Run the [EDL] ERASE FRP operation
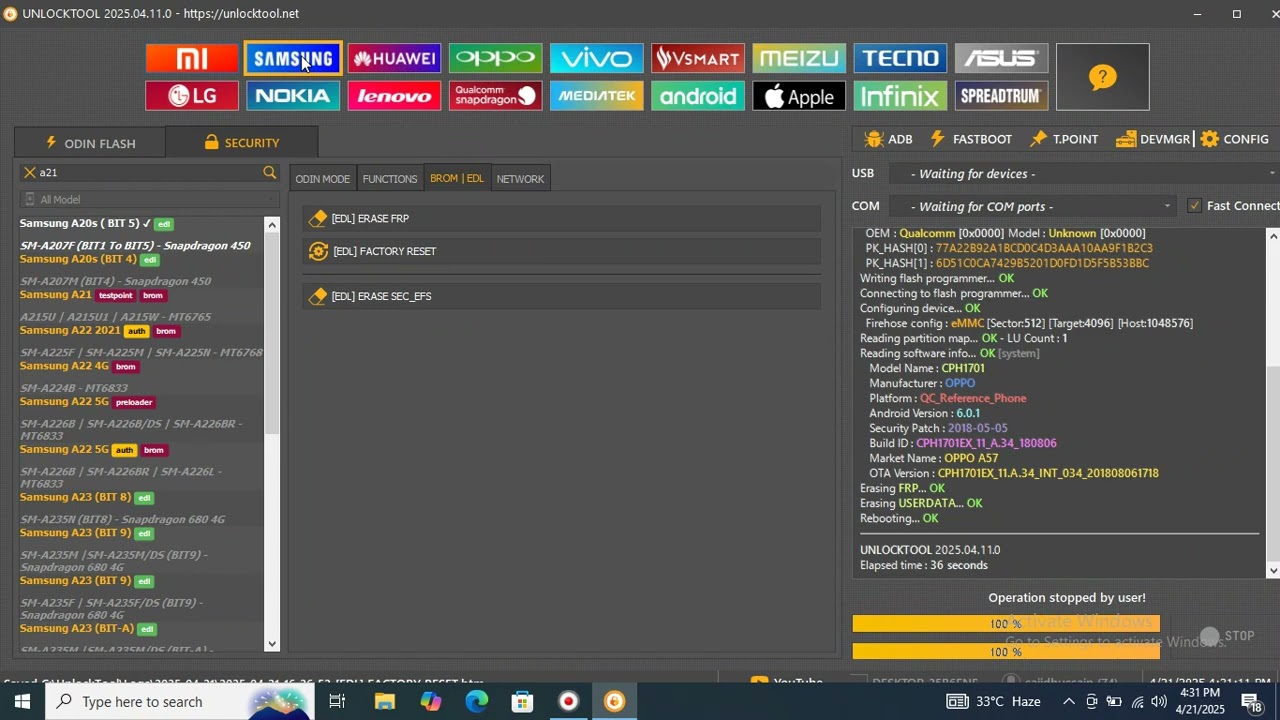The image size is (1280, 720). click(561, 218)
